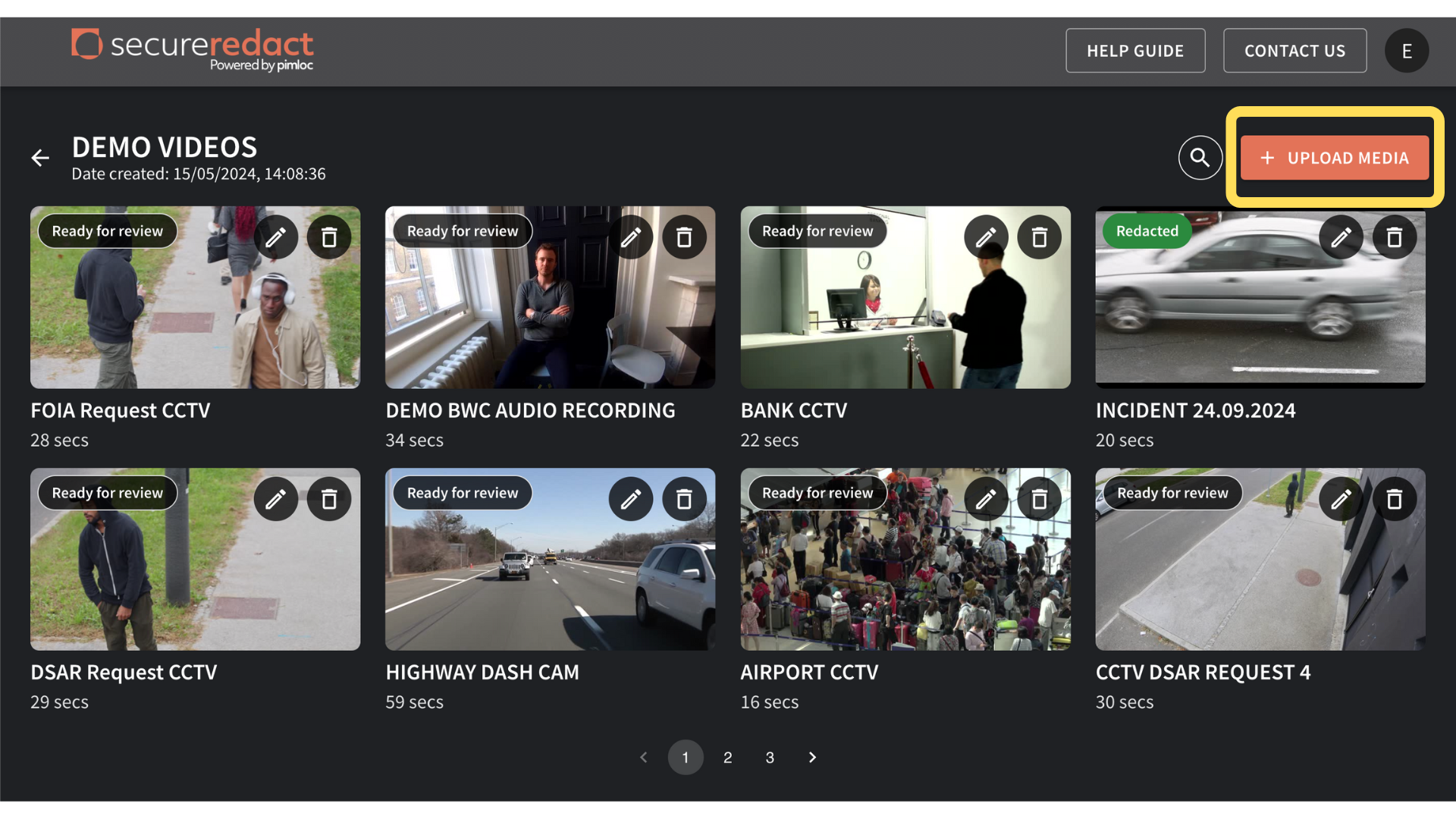Edit the CCTV DSAR REQUEST 4 video

pyautogui.click(x=1341, y=499)
